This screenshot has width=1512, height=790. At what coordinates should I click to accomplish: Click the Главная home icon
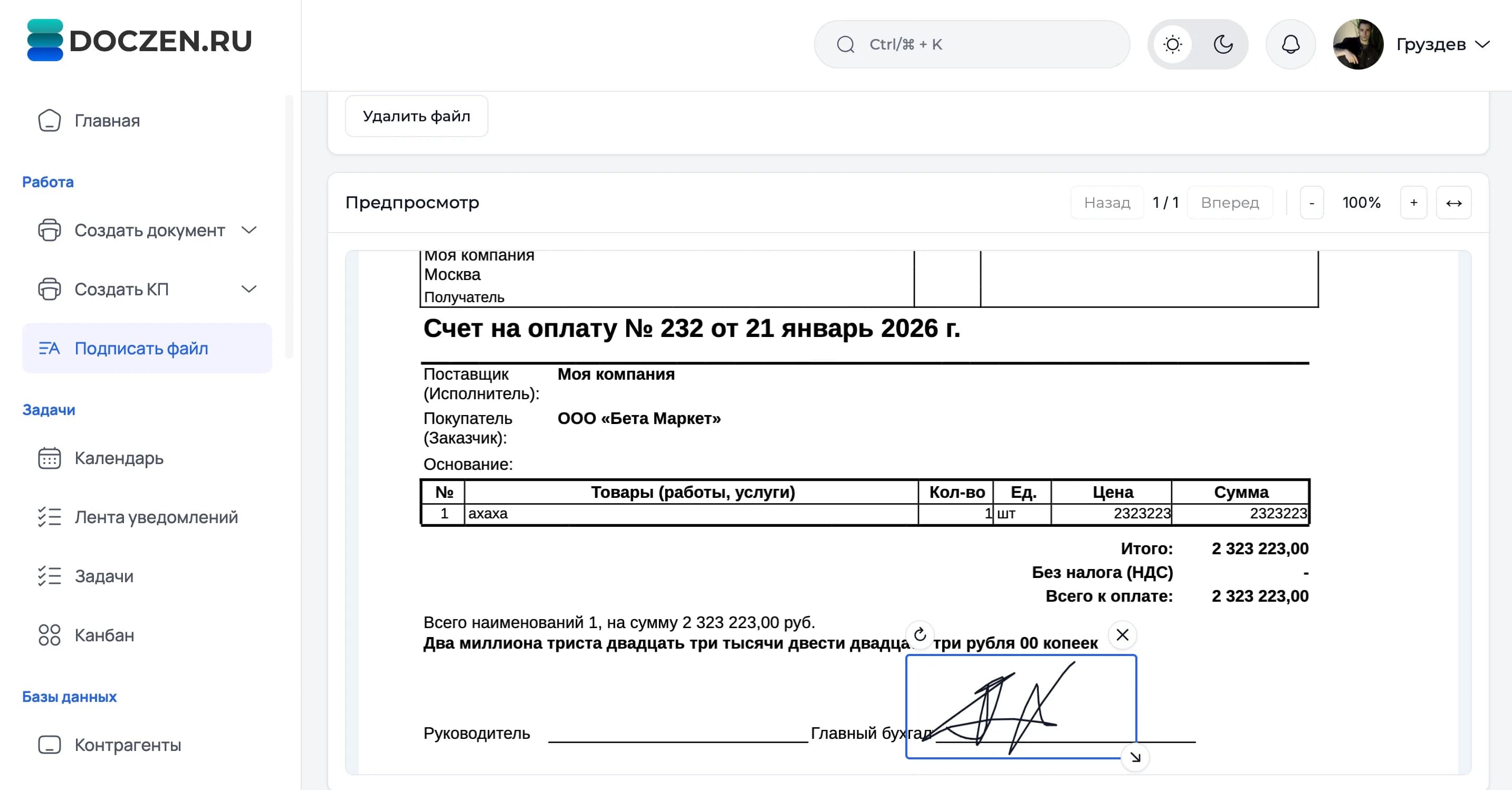coord(49,121)
